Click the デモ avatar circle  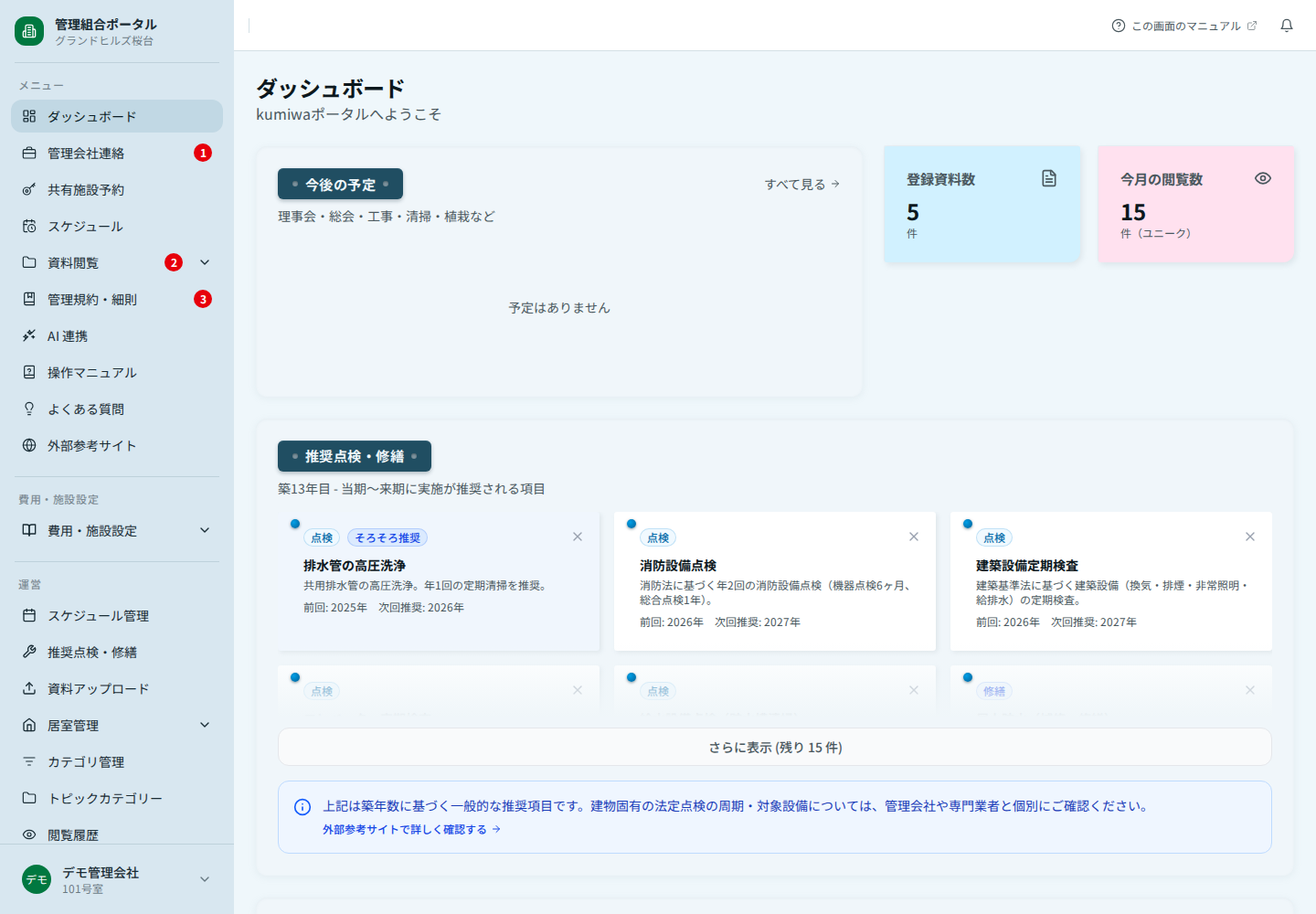[x=37, y=879]
